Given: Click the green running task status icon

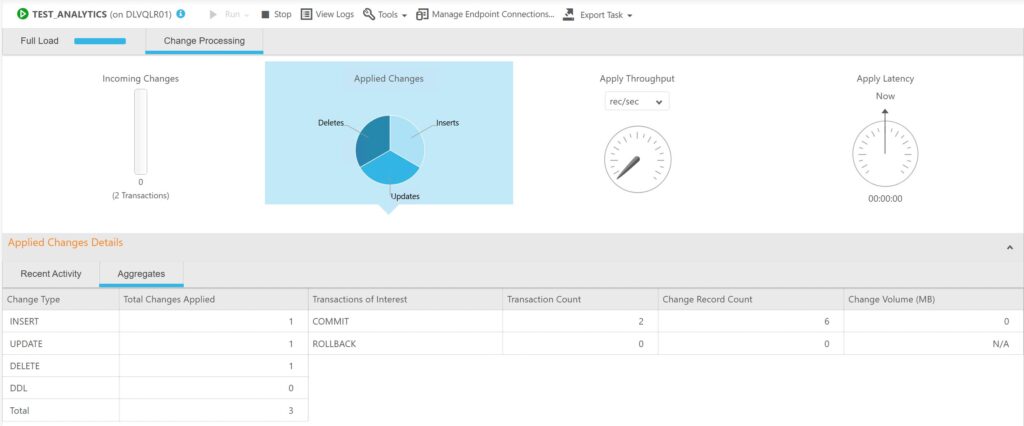Looking at the screenshot, I should pyautogui.click(x=22, y=15).
